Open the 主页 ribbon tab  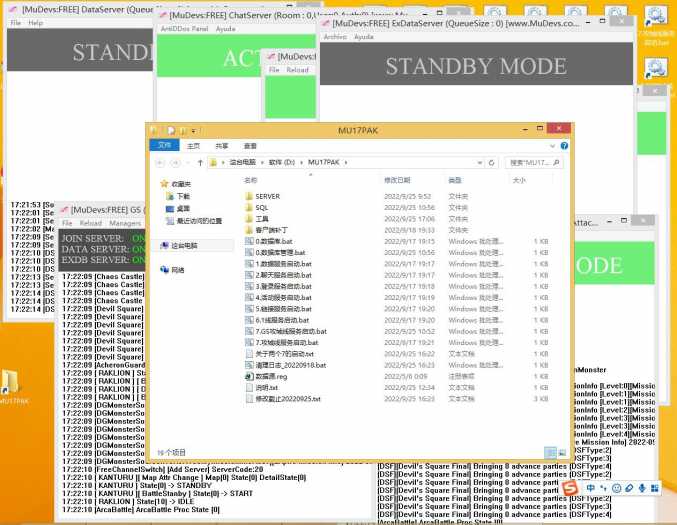(x=193, y=146)
